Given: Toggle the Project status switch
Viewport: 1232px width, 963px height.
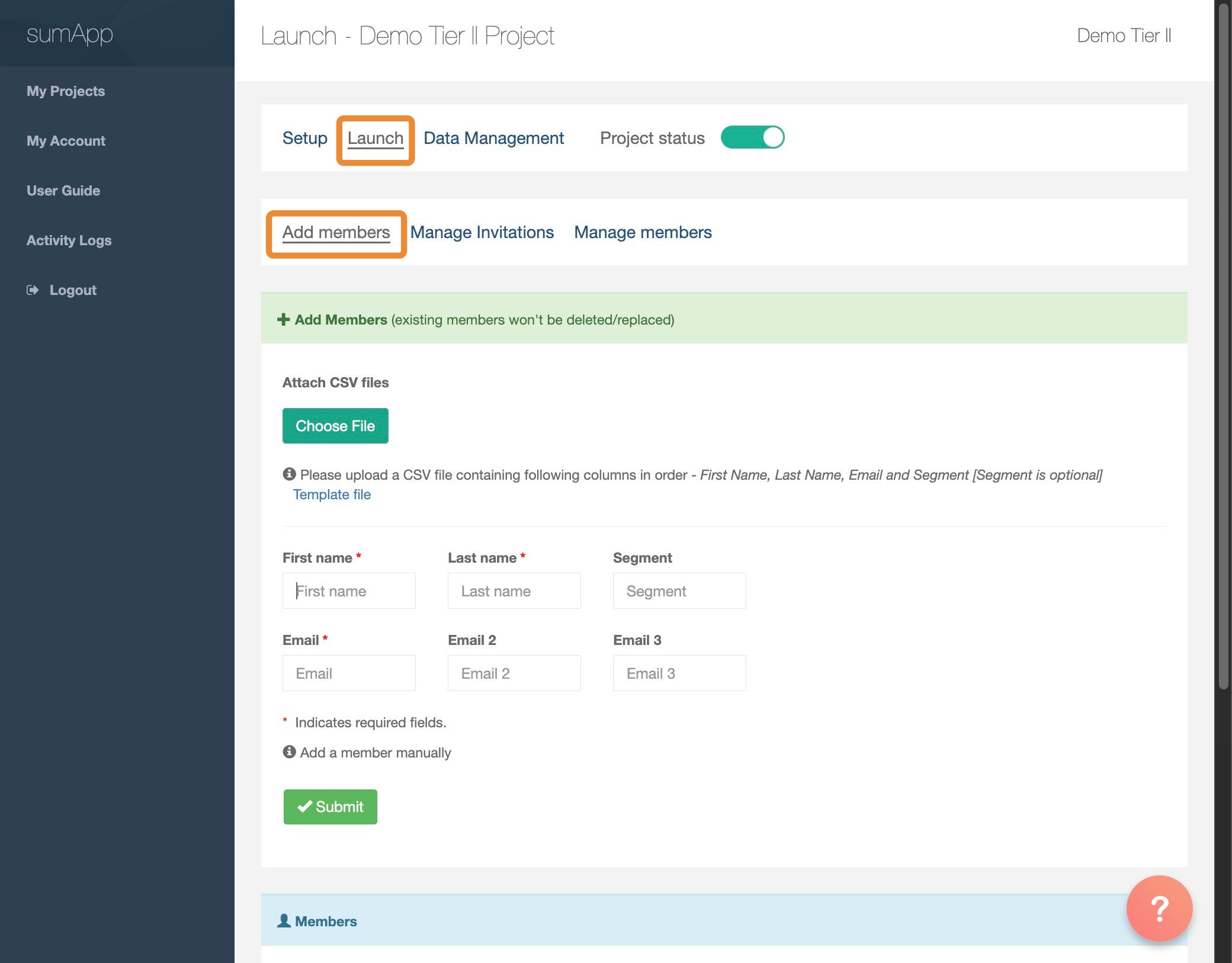Looking at the screenshot, I should tap(752, 137).
